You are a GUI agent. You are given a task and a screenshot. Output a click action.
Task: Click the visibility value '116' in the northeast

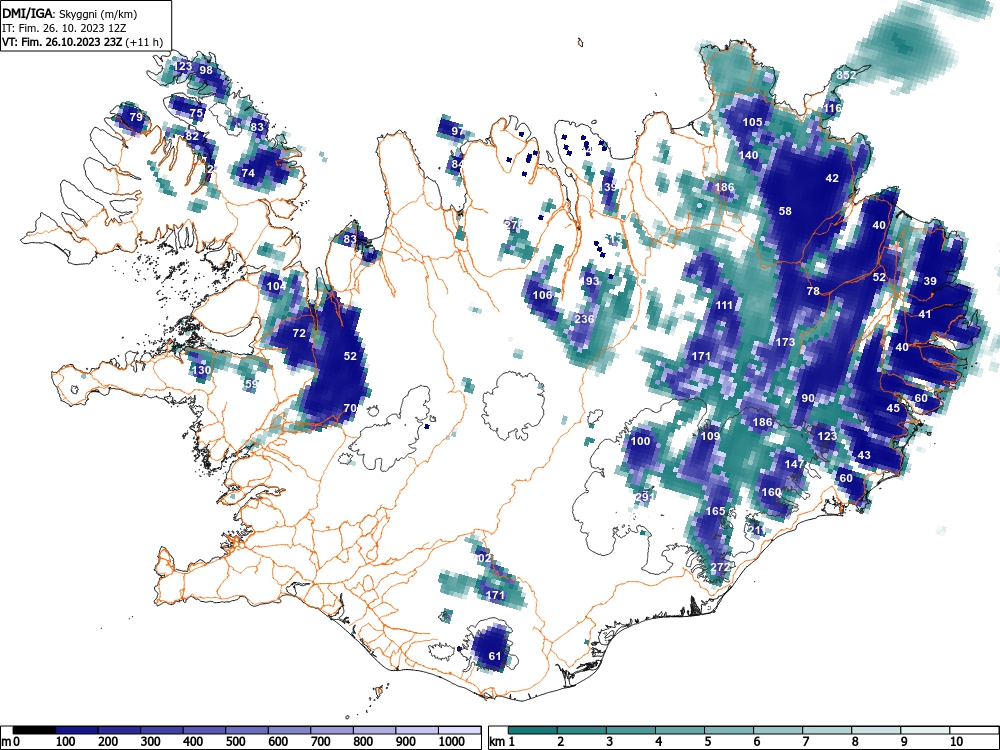(x=832, y=108)
